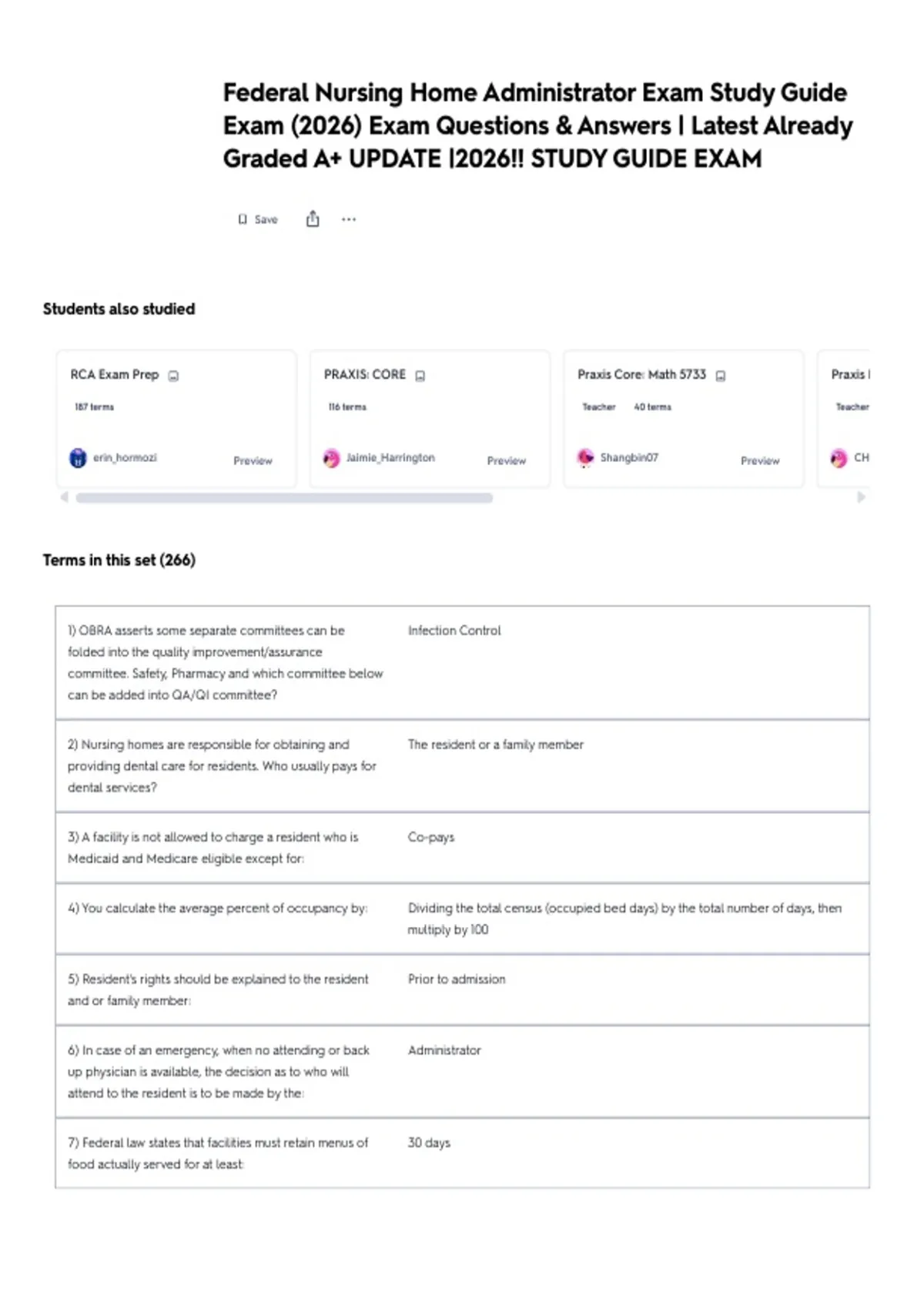Click Jaimie_Harrington avatar icon
The height and width of the screenshot is (1309, 924).
(331, 458)
